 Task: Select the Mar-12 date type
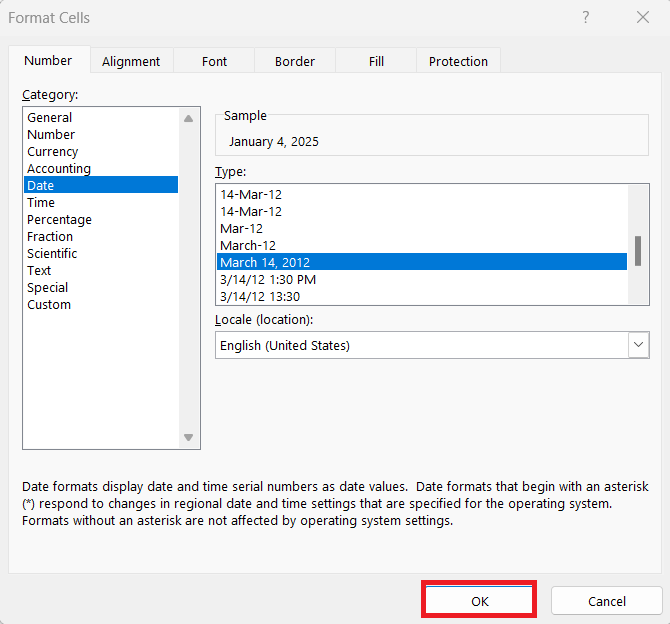pos(422,229)
